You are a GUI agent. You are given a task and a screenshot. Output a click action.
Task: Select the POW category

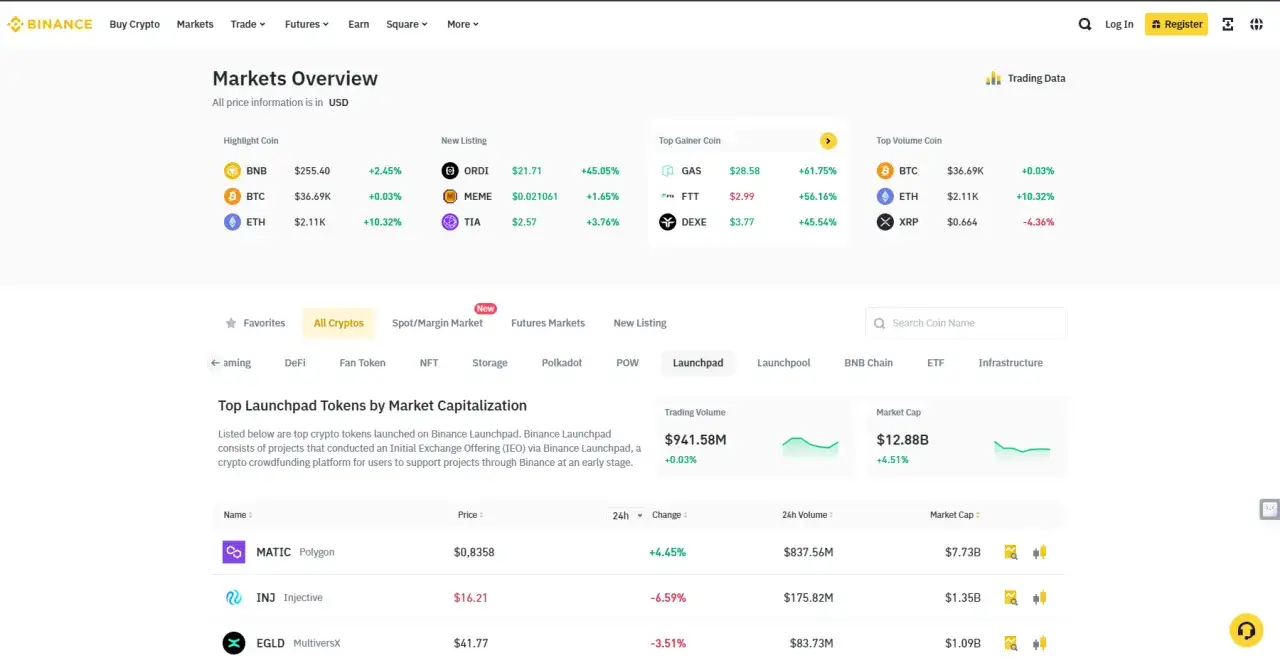627,363
